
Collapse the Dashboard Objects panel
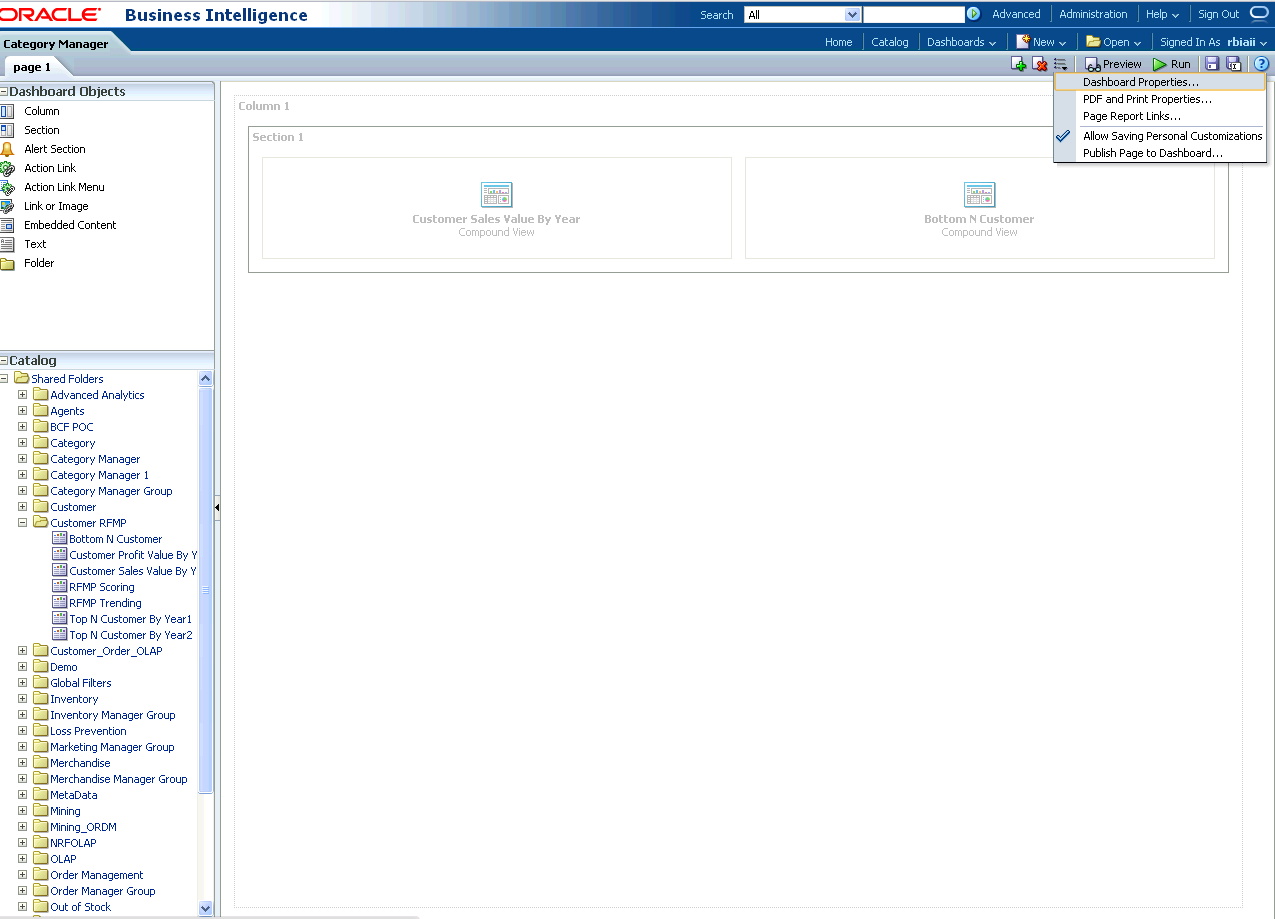click(4, 92)
